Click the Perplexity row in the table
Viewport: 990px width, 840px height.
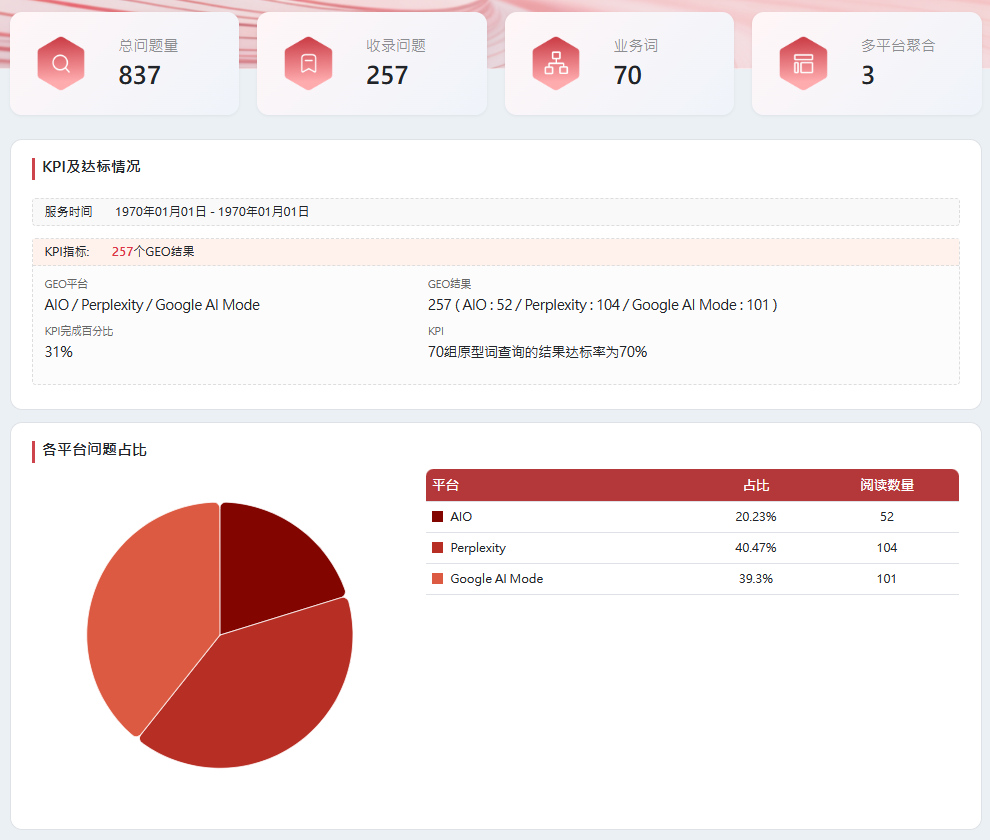[x=691, y=548]
